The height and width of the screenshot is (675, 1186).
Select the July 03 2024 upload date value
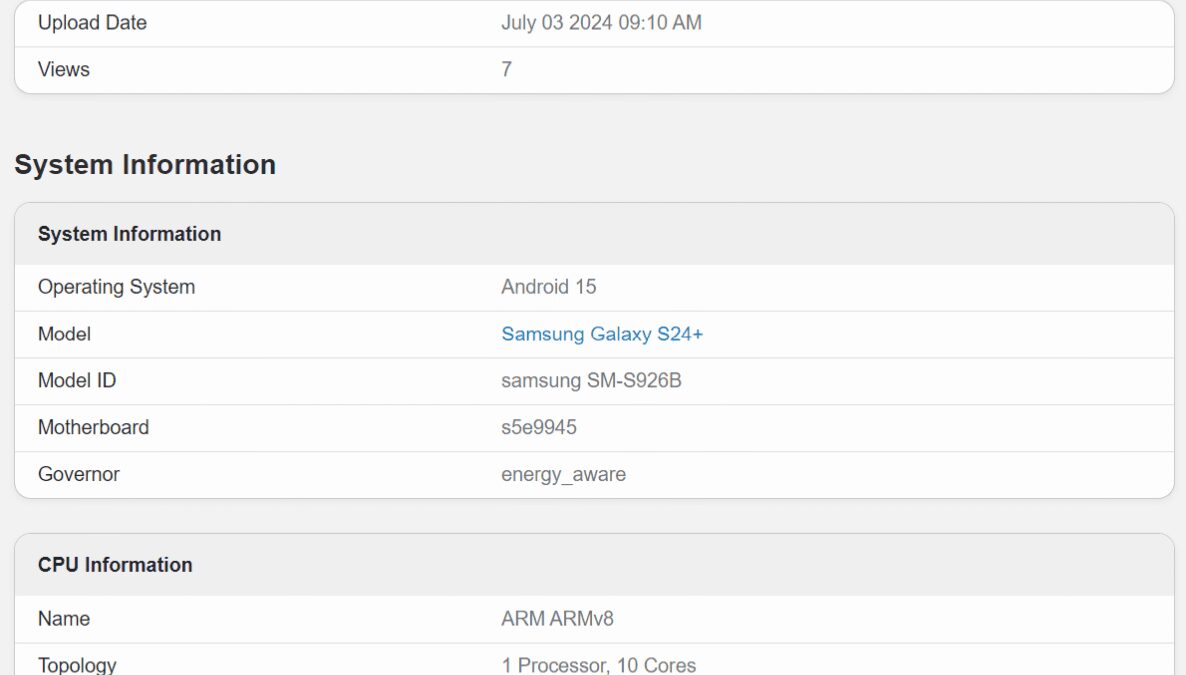point(601,23)
